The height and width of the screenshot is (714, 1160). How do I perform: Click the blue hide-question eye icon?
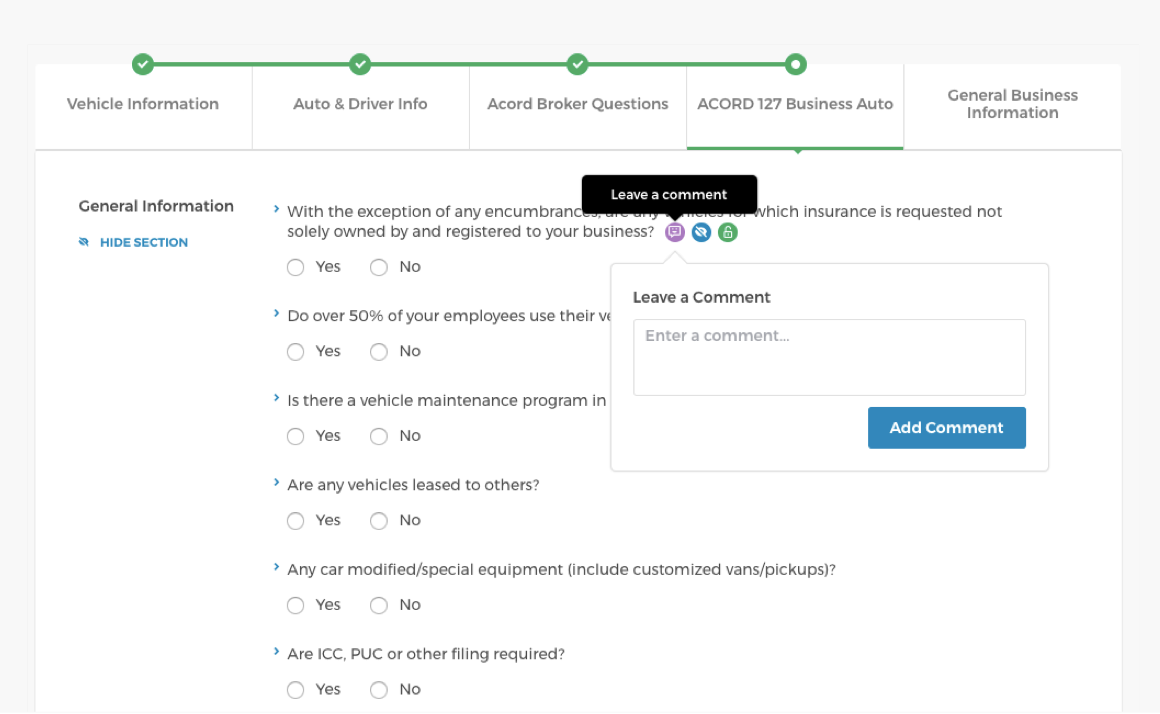(x=701, y=232)
